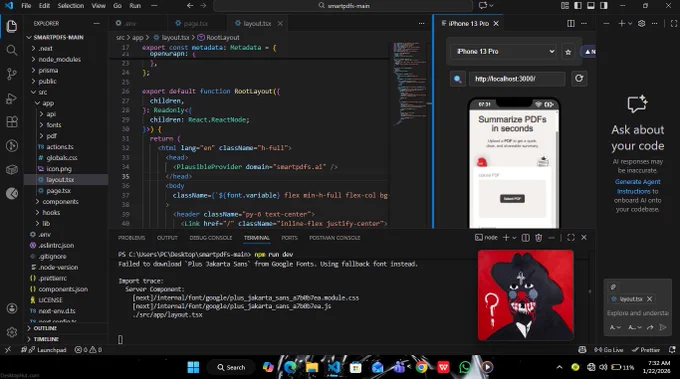Viewport: 680px width, 379px height.
Task: Open the Run menu
Action: pyautogui.click(x=135, y=6)
